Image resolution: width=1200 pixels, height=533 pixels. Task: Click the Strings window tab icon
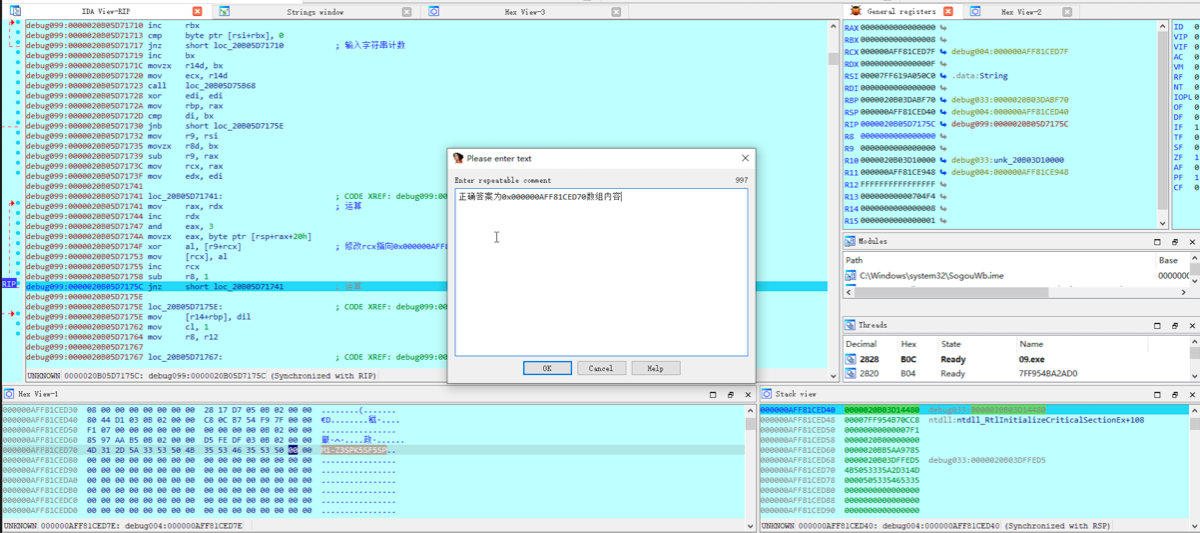point(223,12)
